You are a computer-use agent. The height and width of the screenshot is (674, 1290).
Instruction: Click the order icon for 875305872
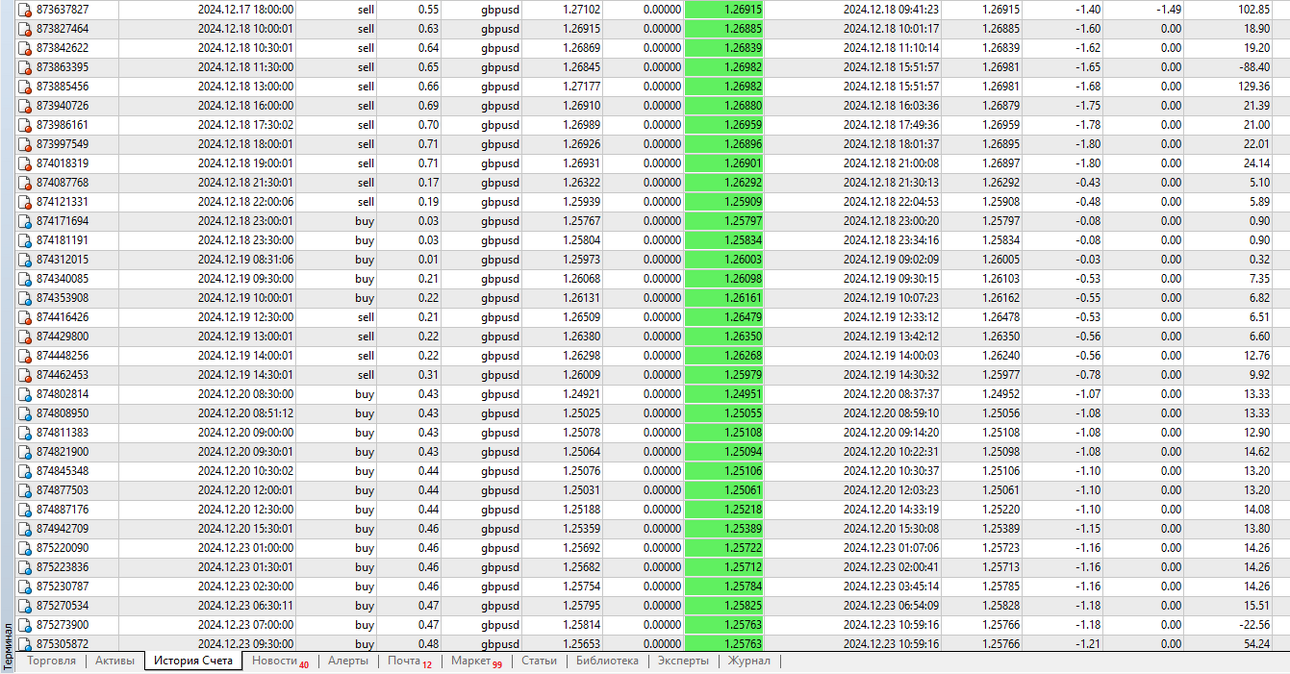[x=25, y=644]
